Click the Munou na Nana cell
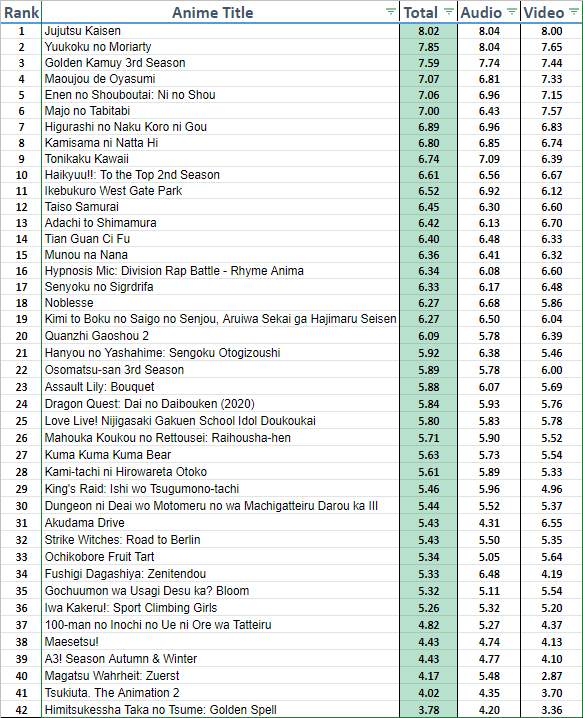The image size is (583, 718). tap(220, 255)
